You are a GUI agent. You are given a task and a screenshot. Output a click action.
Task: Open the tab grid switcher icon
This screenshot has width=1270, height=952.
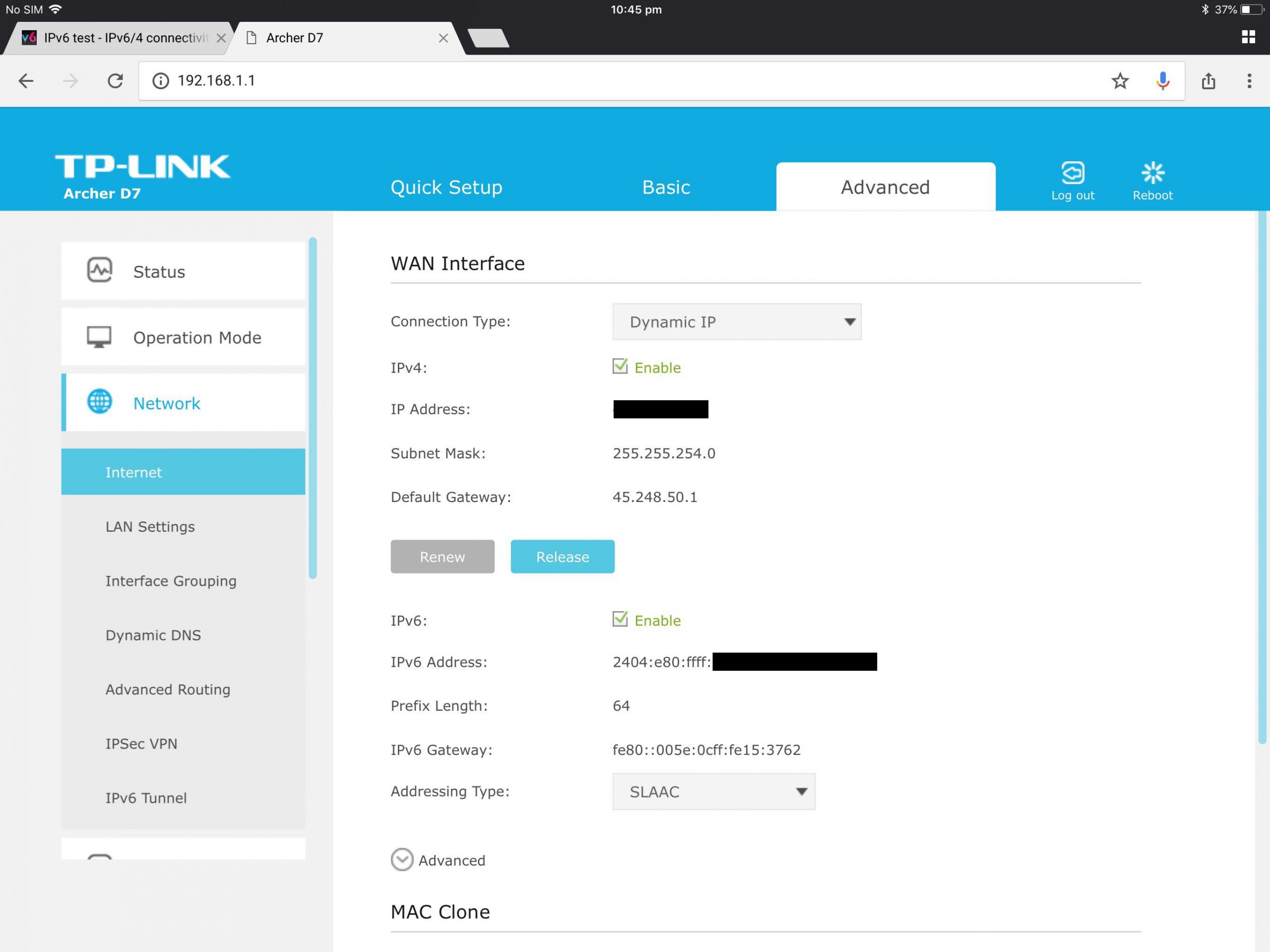pos(1248,37)
